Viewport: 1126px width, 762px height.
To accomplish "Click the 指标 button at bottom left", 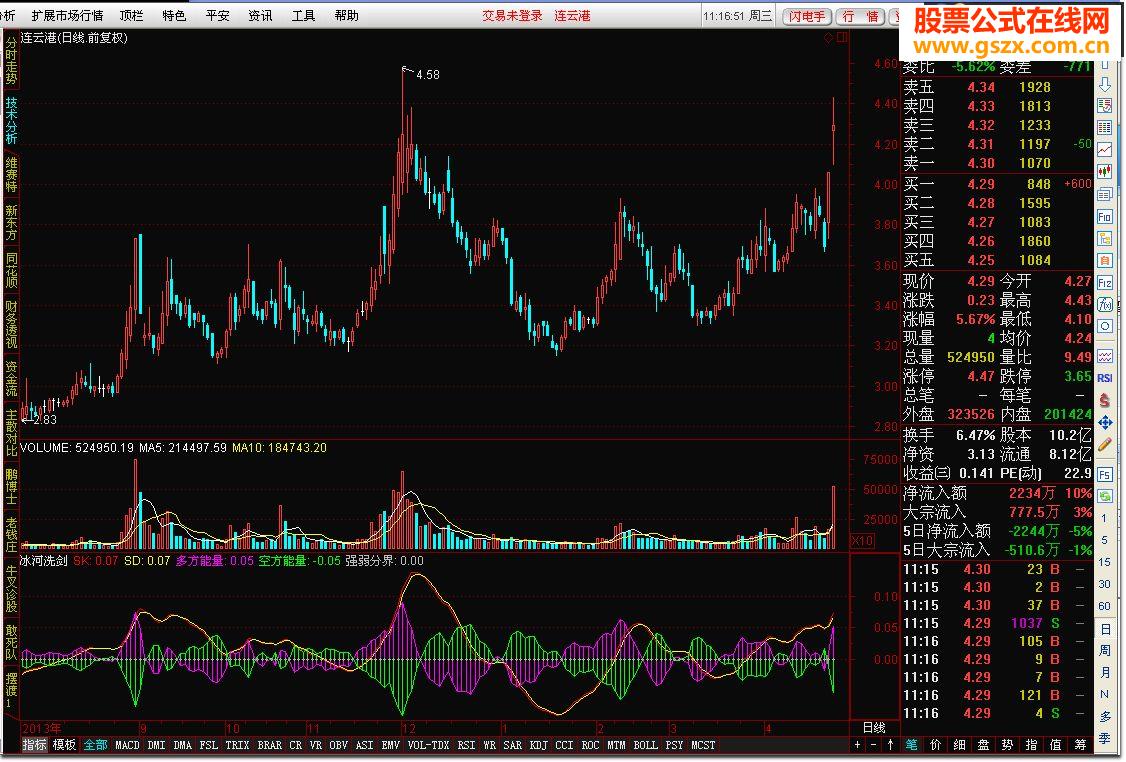I will pyautogui.click(x=34, y=745).
